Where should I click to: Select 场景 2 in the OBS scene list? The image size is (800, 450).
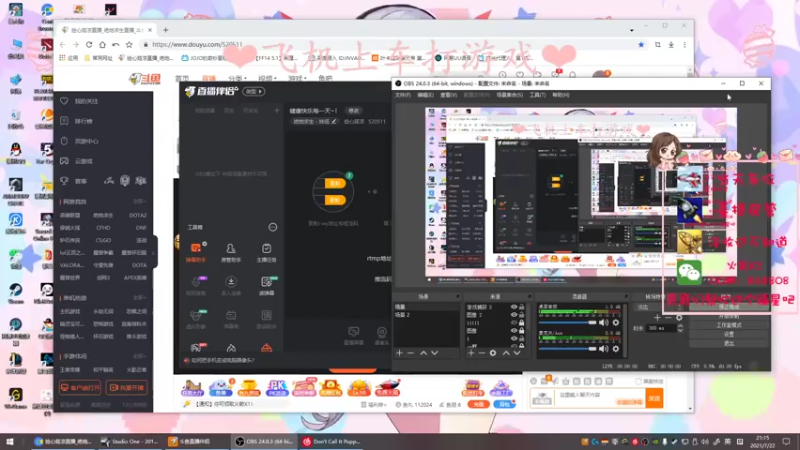pos(402,315)
